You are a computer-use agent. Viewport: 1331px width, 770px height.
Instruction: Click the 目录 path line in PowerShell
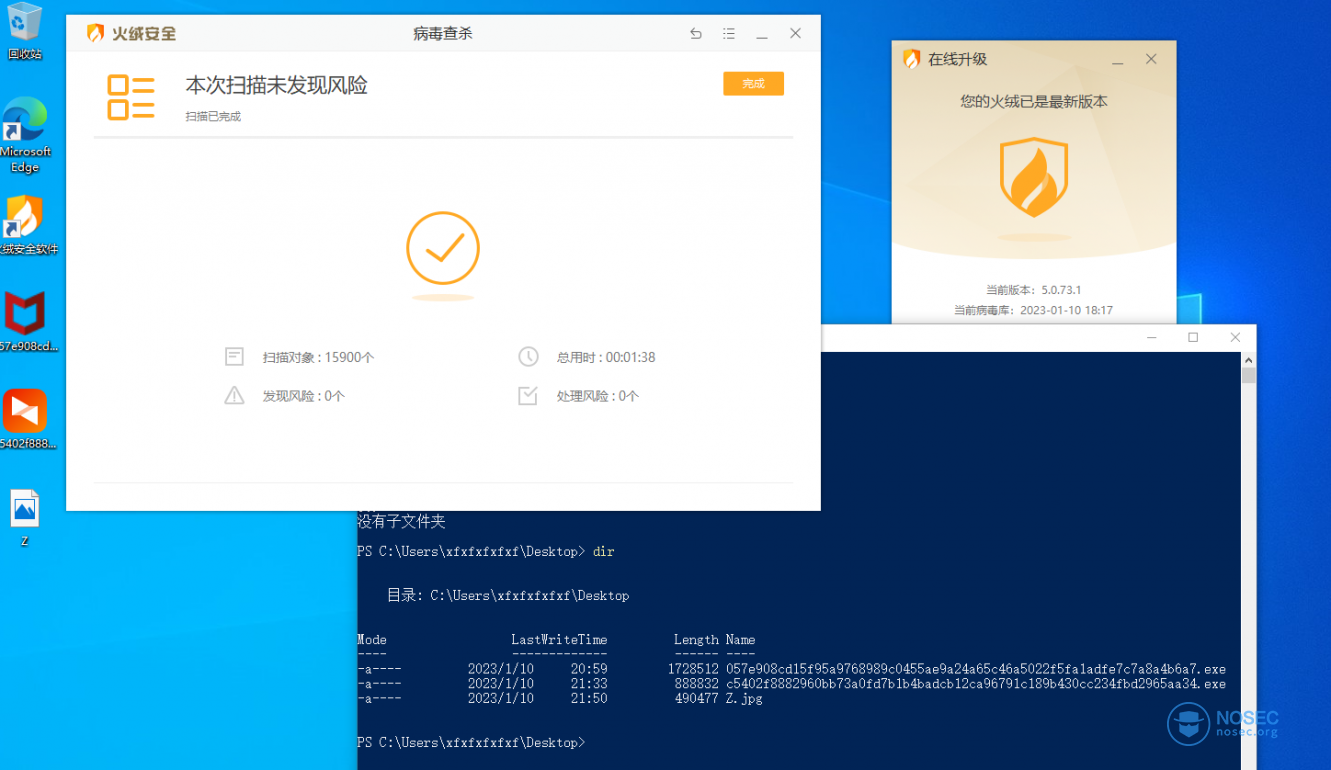[508, 595]
